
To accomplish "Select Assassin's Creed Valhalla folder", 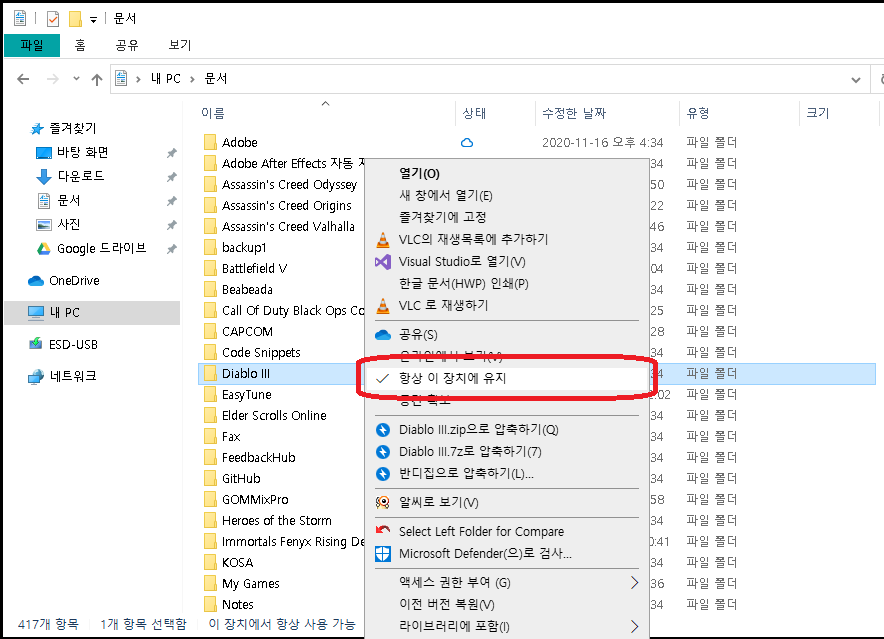I will tap(288, 227).
